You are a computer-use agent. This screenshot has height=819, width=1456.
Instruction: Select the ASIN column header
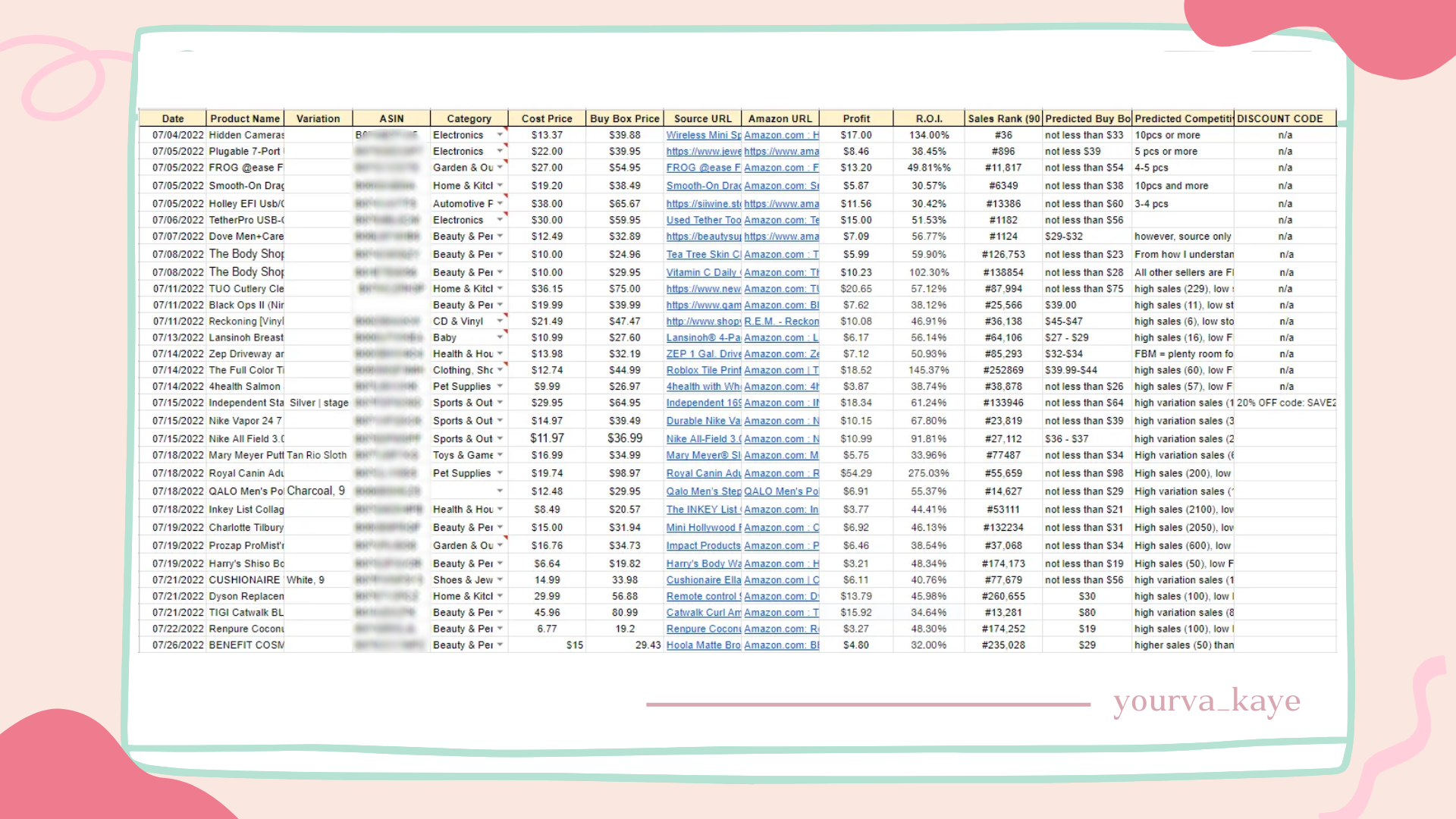pos(391,119)
